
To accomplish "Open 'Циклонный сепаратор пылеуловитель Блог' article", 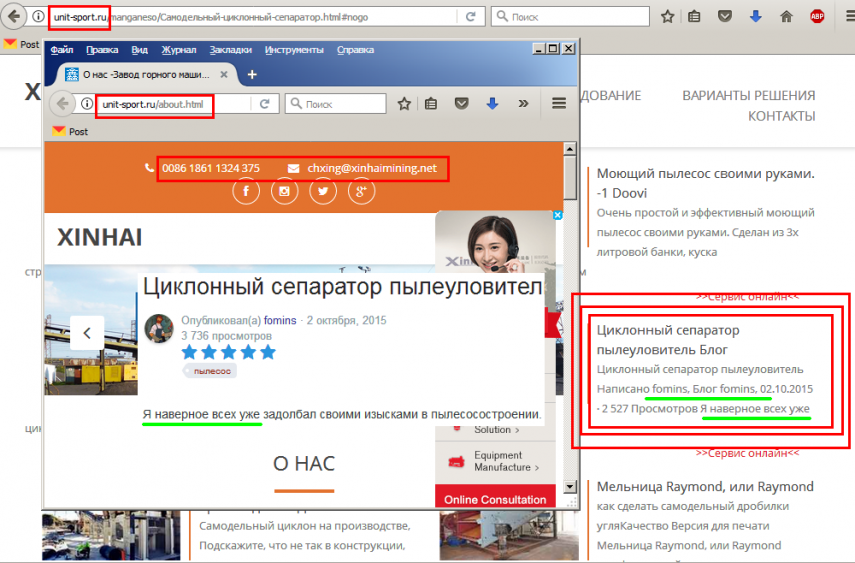I will pyautogui.click(x=668, y=340).
